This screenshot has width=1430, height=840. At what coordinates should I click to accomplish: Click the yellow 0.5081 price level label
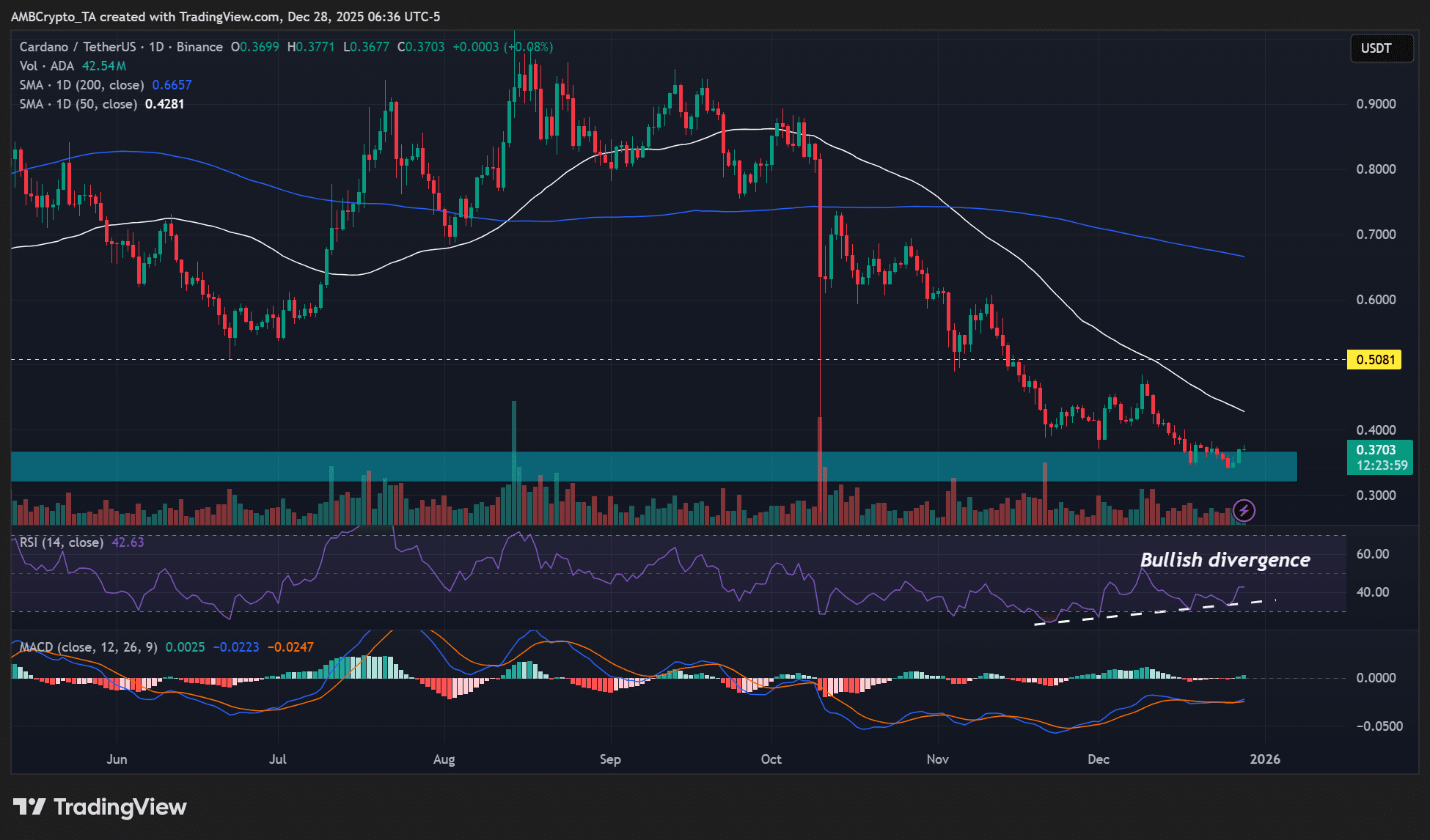(x=1374, y=360)
